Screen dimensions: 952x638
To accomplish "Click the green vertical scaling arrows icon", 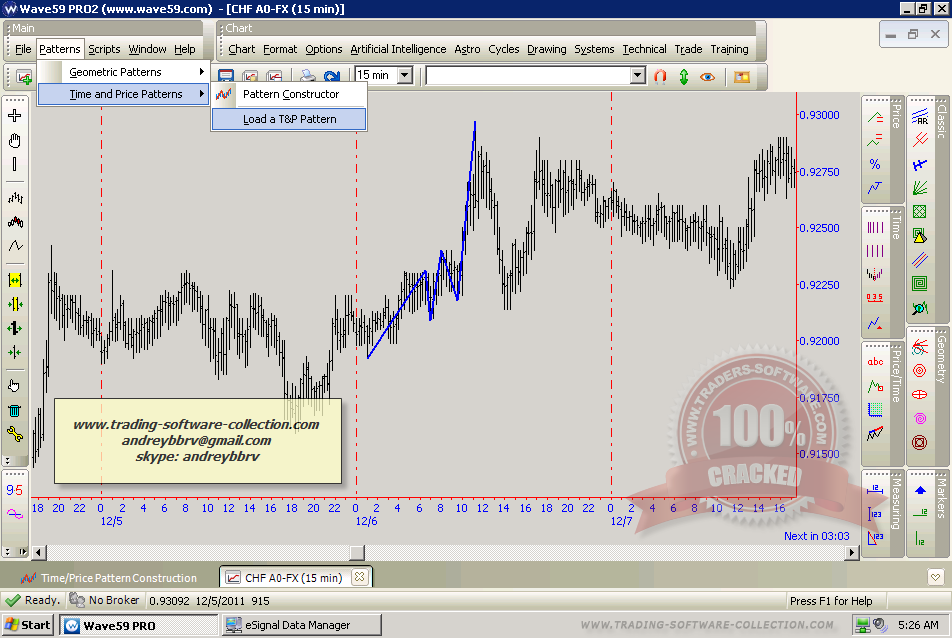I will [x=684, y=76].
